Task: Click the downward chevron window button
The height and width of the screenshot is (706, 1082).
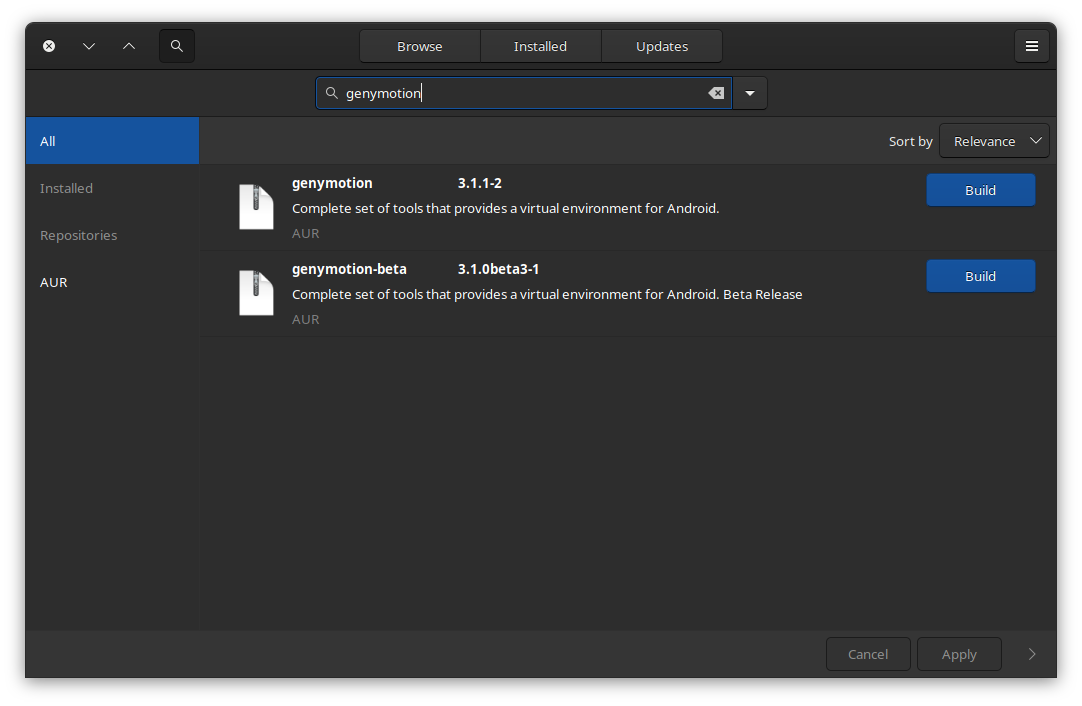Action: click(89, 46)
